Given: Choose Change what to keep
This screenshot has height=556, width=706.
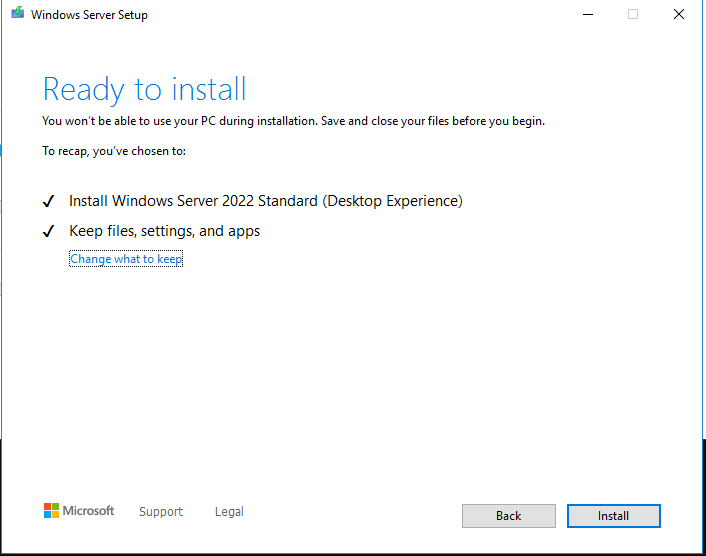Looking at the screenshot, I should pyautogui.click(x=126, y=259).
